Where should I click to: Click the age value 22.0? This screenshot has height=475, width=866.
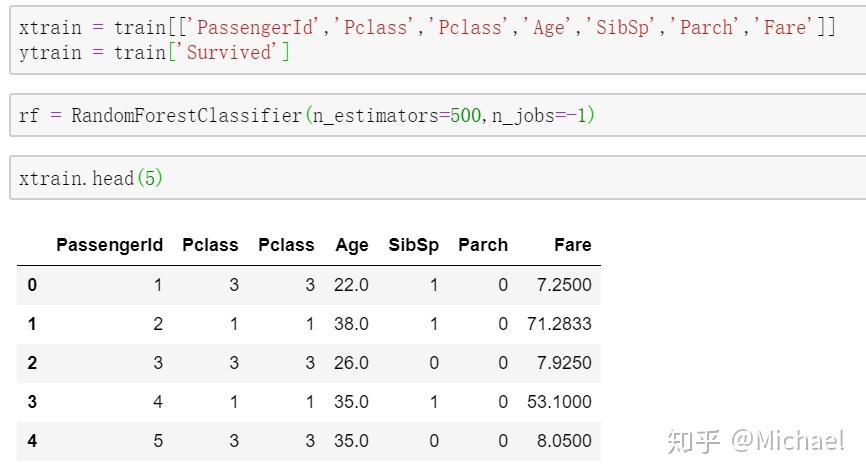click(x=351, y=285)
